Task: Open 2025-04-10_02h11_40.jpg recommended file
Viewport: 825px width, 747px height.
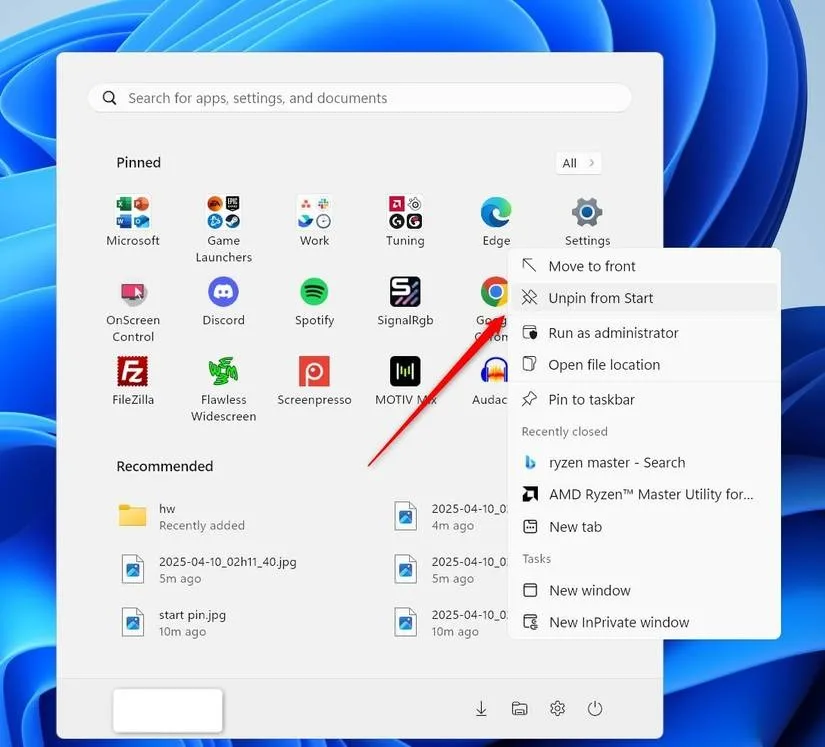Action: (x=208, y=570)
